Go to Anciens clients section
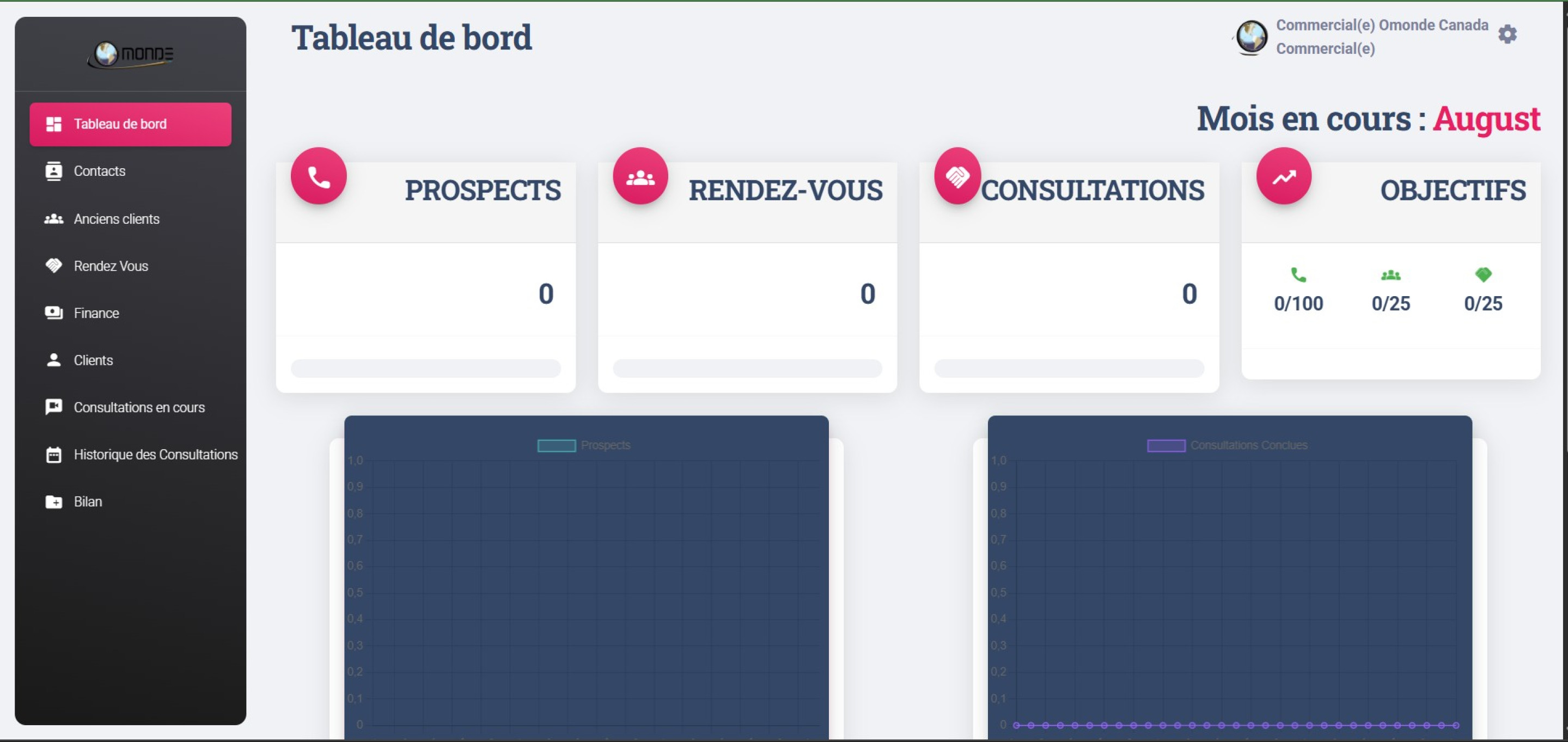The image size is (1568, 742). click(x=116, y=219)
